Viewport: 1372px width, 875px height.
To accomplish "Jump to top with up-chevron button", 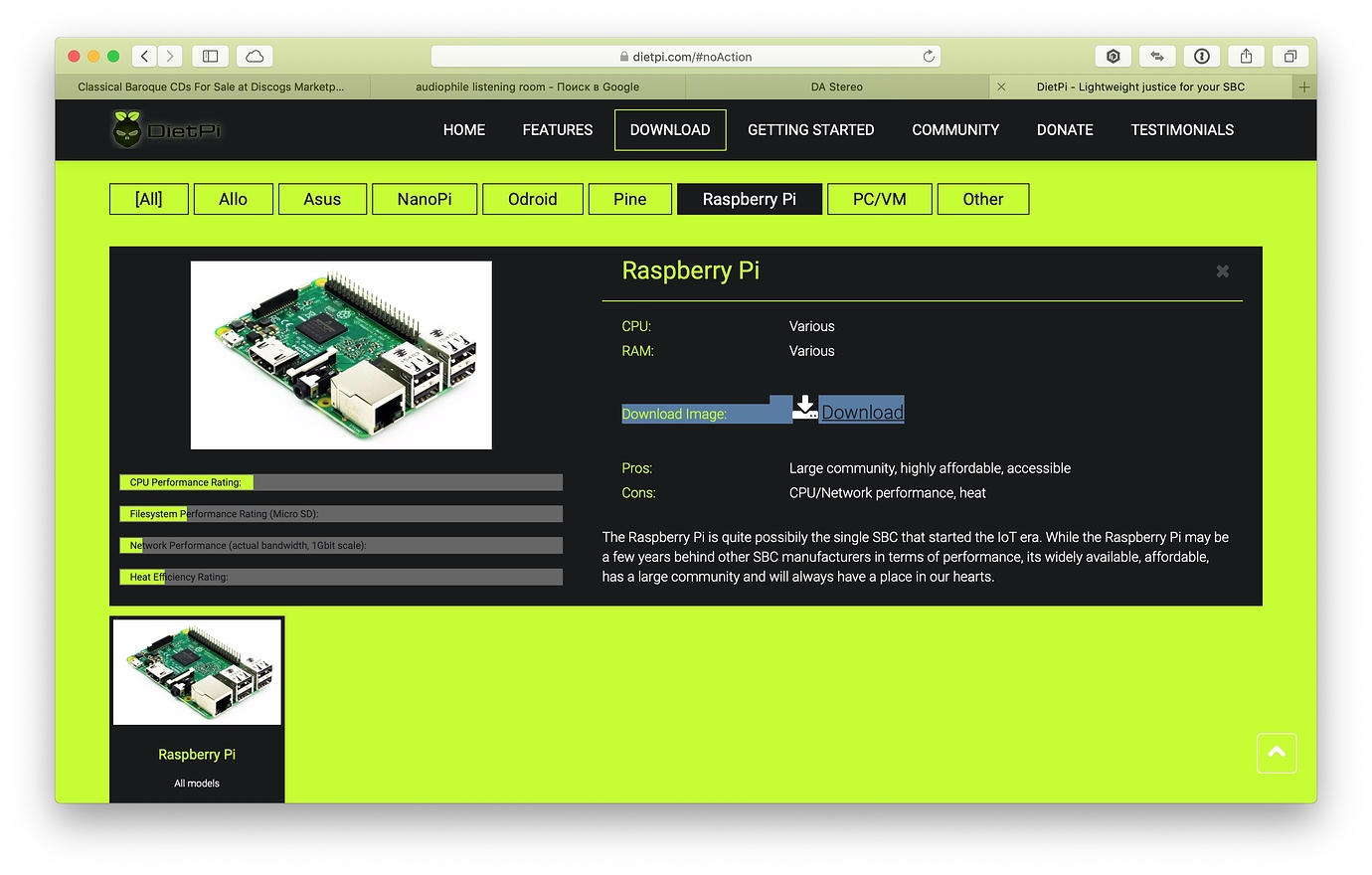I will pos(1277,753).
